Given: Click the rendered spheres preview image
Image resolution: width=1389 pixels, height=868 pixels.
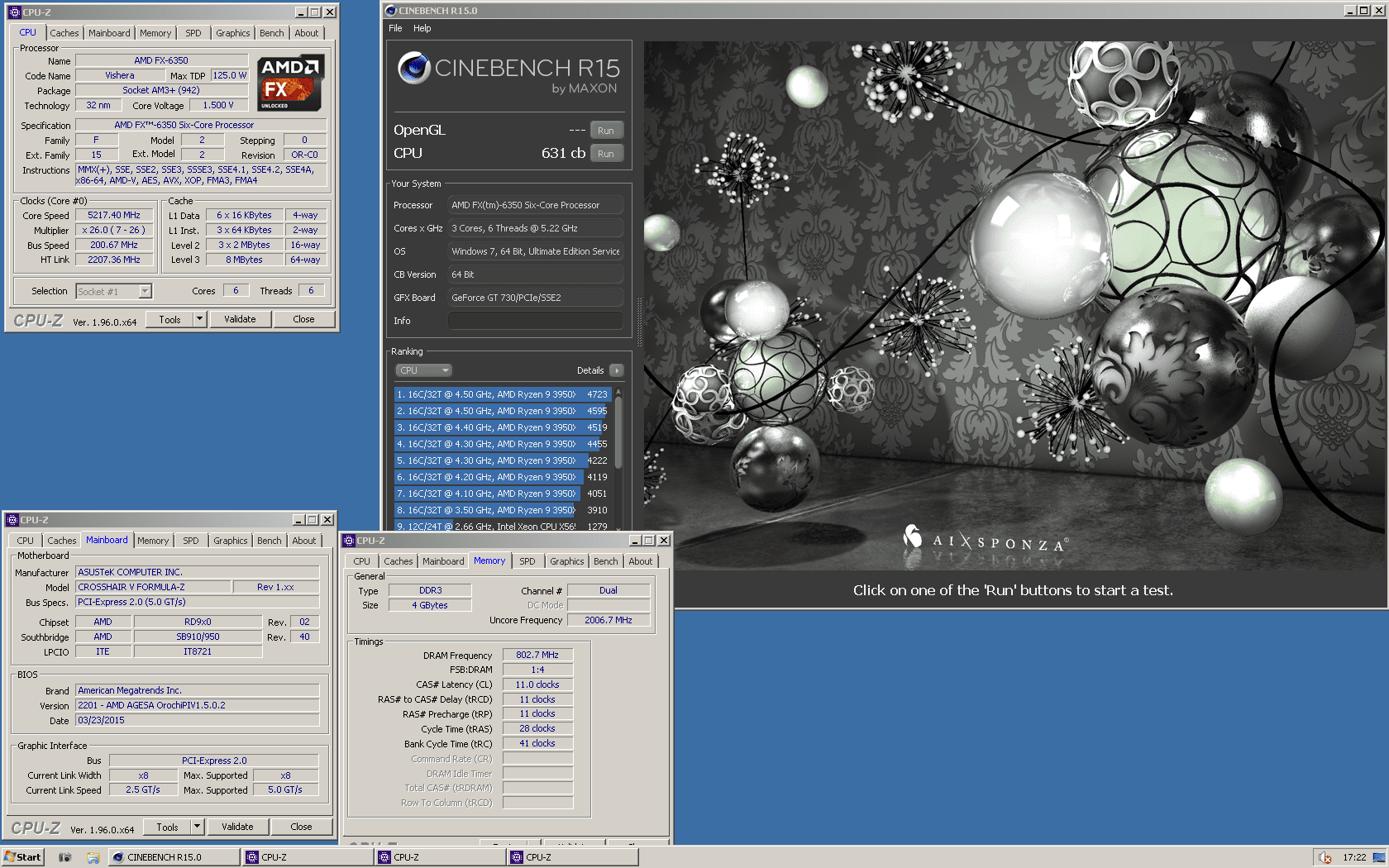Looking at the screenshot, I should 1015,306.
